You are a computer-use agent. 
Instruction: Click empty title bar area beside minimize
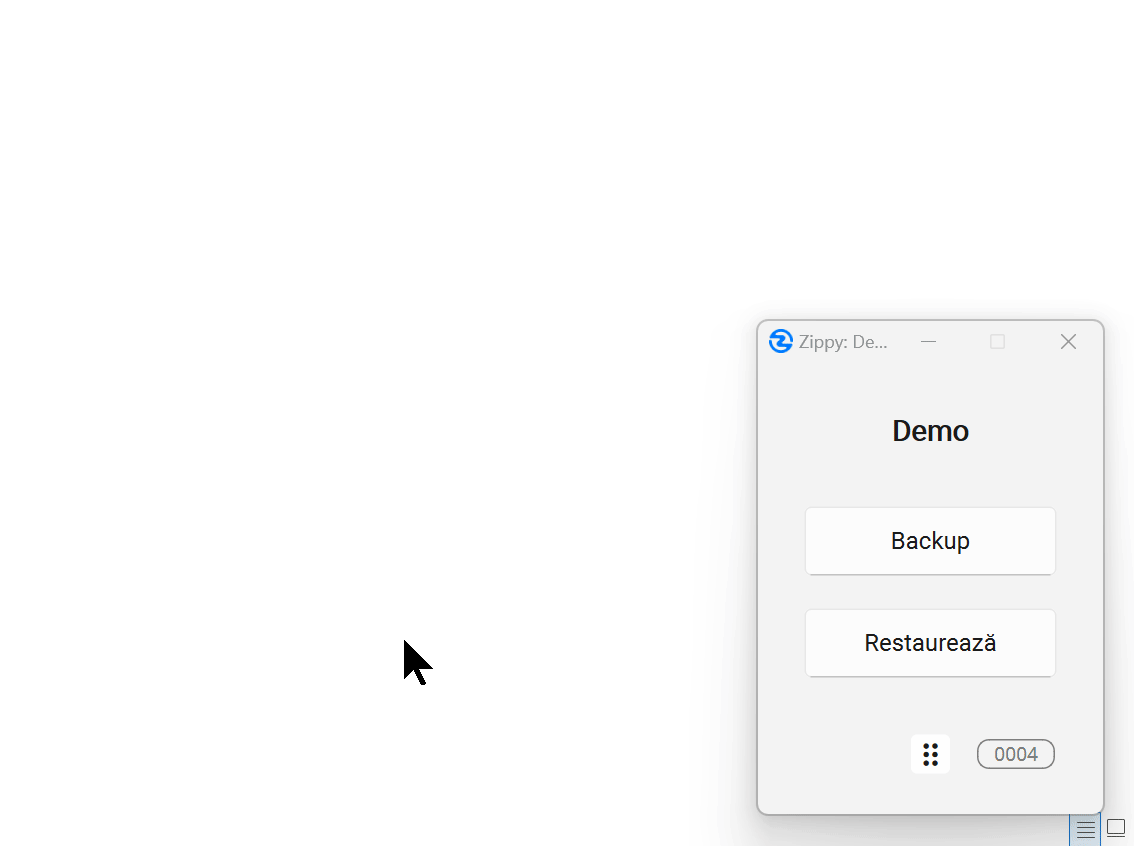pos(962,342)
